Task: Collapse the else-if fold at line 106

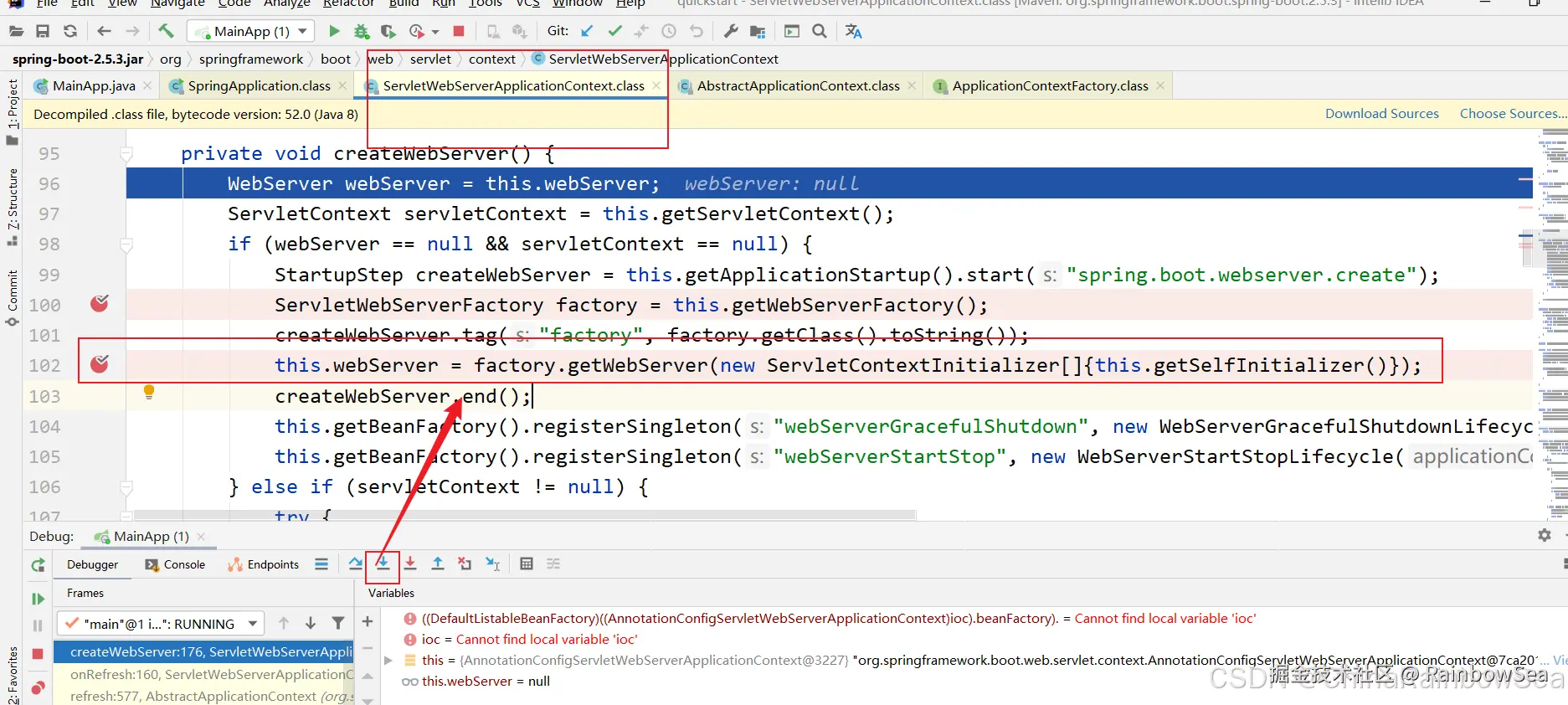Action: [x=126, y=487]
